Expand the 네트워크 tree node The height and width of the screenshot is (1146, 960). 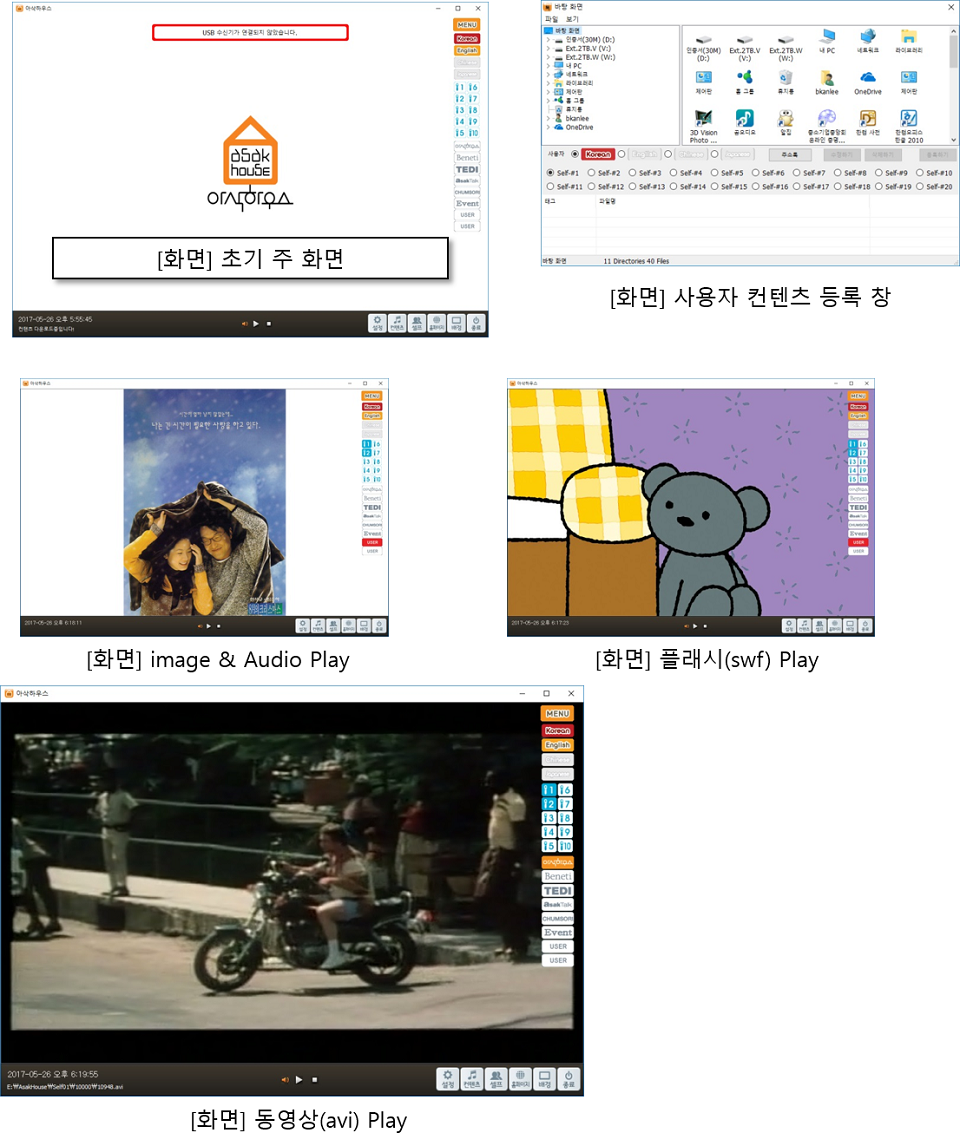coord(548,75)
